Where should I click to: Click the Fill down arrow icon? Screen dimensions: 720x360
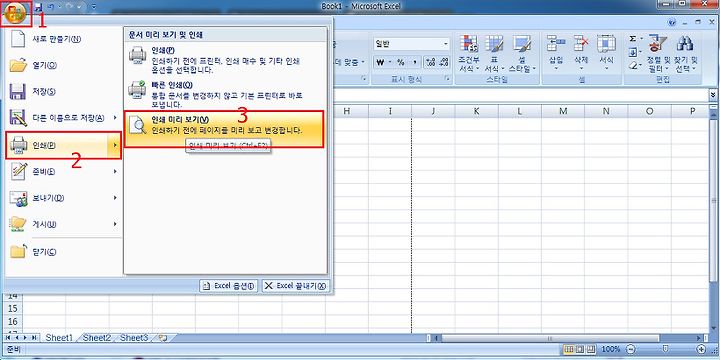tap(632, 51)
